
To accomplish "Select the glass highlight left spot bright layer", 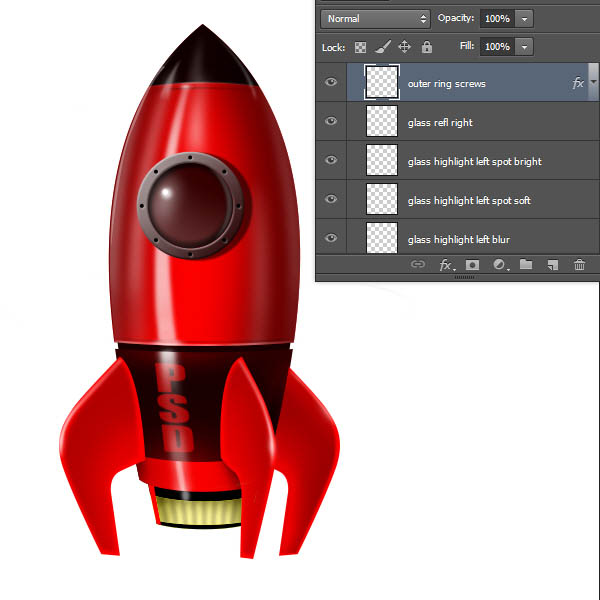I will (475, 161).
